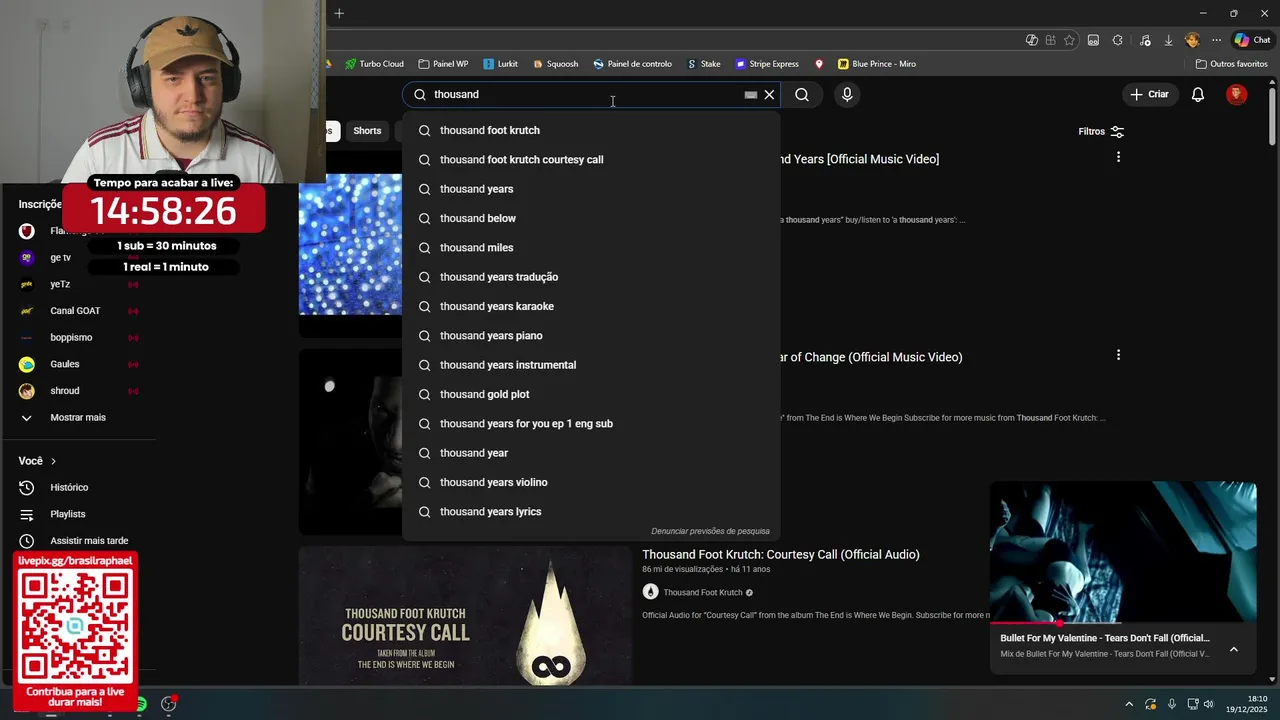Open more options for the War of Change result
This screenshot has height=720, width=1280.
[1118, 355]
